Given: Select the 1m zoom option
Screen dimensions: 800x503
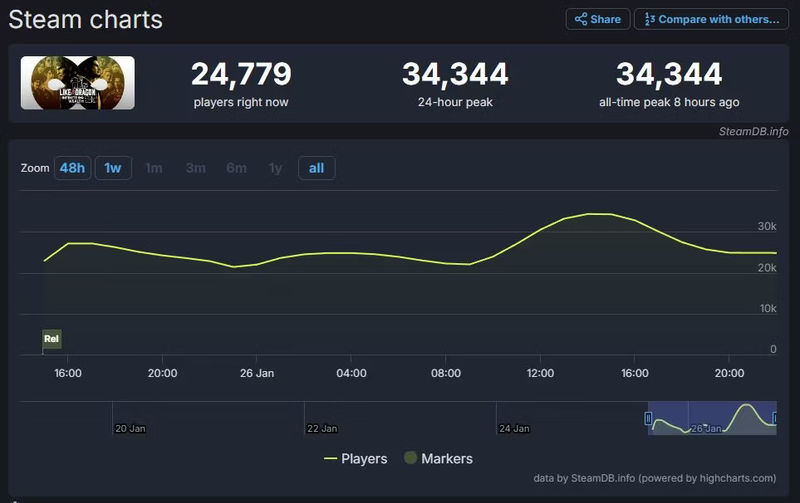Looking at the screenshot, I should click(154, 168).
